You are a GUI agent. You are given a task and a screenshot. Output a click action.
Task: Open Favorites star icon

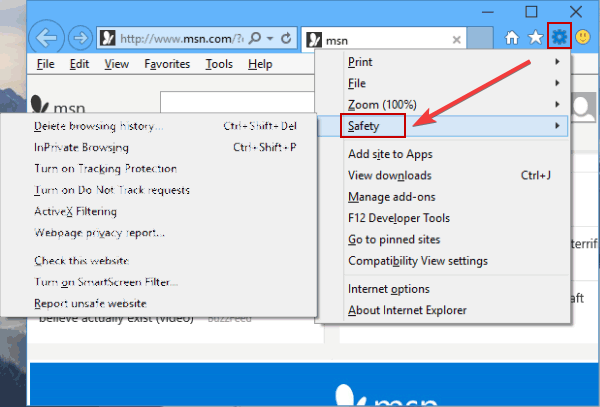point(535,37)
